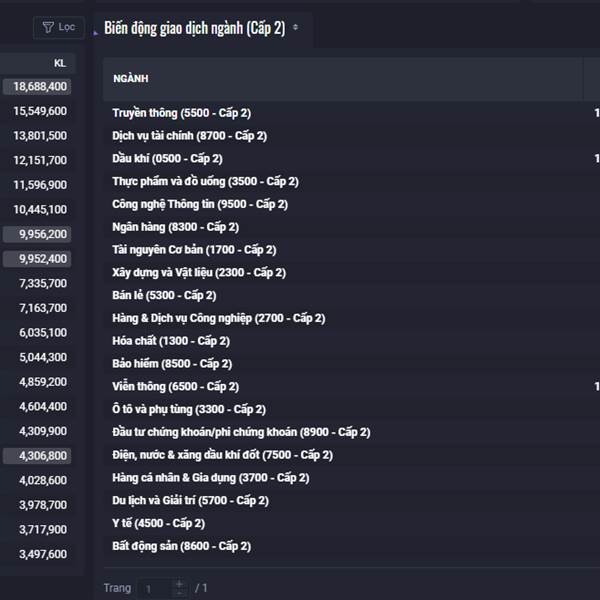Image resolution: width=600 pixels, height=600 pixels.
Task: Open the Ngân hàng (8300 - Cấp 2) row
Action: pyautogui.click(x=352, y=227)
